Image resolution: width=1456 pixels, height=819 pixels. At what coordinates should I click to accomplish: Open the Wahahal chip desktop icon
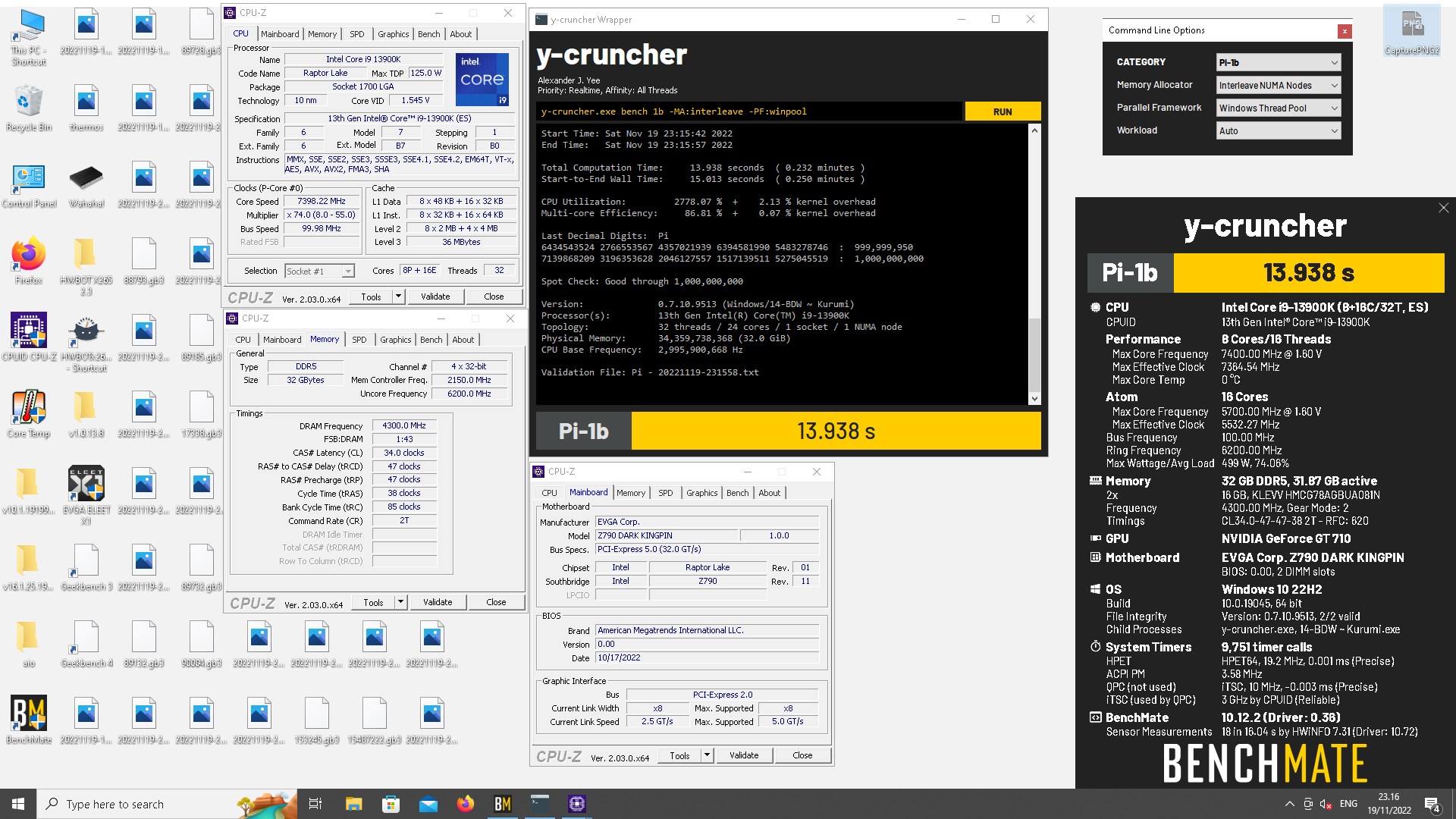[86, 184]
